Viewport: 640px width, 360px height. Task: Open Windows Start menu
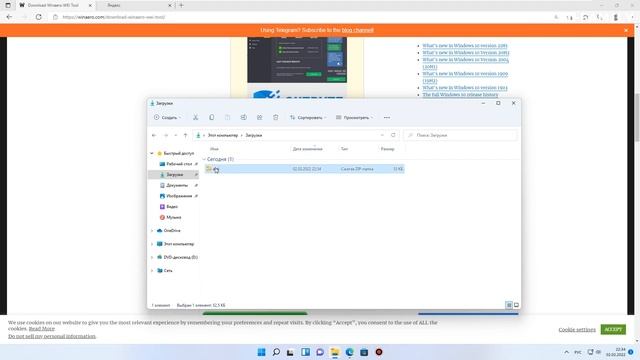(x=262, y=352)
